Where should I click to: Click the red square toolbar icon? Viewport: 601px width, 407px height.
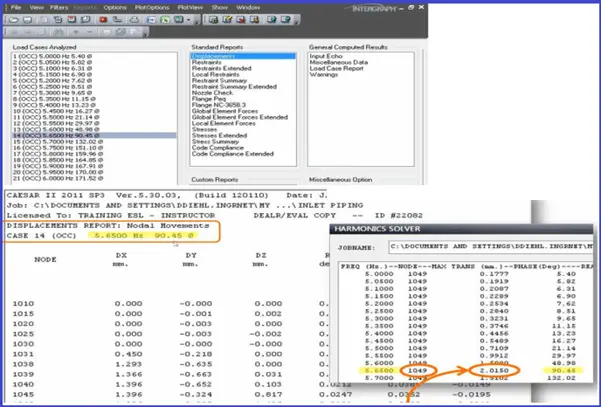(103, 20)
